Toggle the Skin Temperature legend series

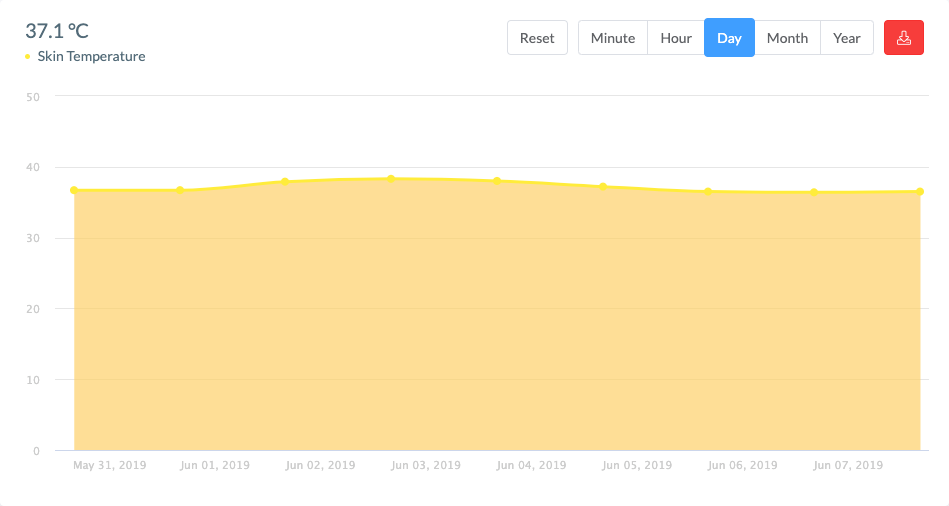pos(91,57)
